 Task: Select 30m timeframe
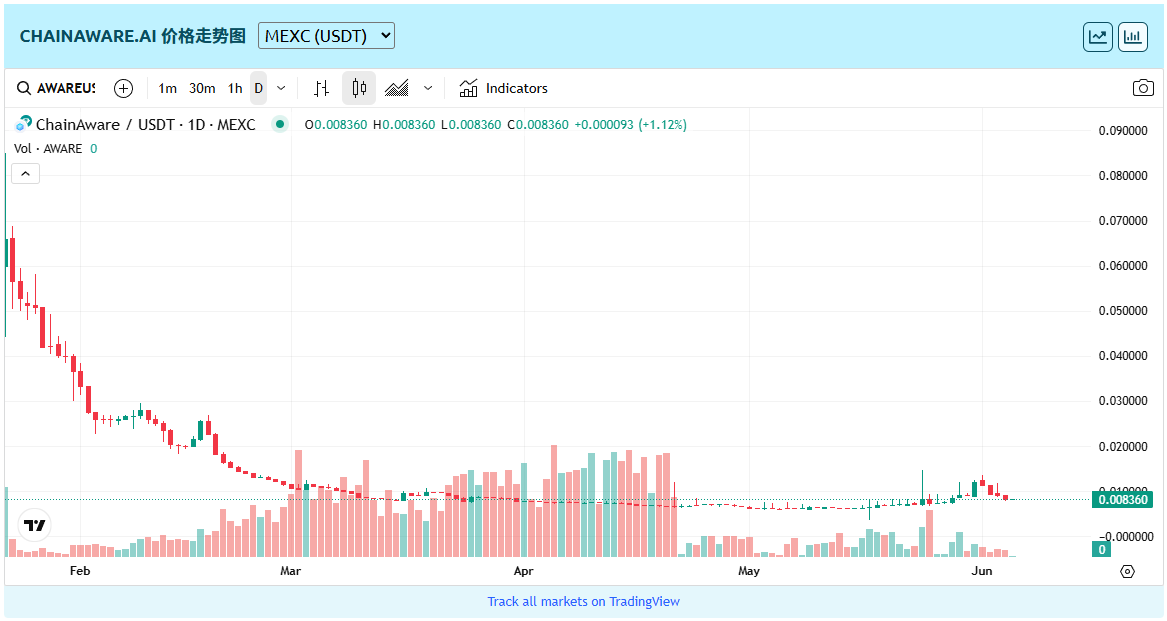(x=202, y=89)
